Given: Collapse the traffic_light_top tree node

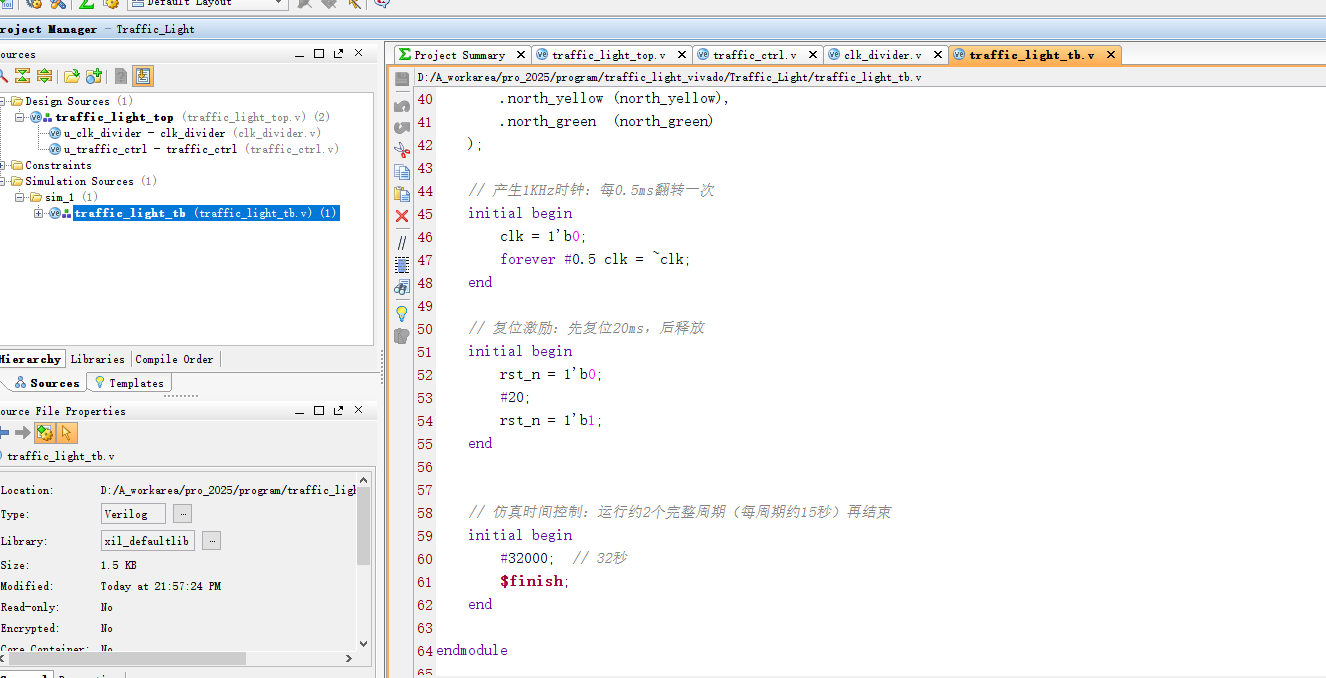Looking at the screenshot, I should (x=19, y=117).
